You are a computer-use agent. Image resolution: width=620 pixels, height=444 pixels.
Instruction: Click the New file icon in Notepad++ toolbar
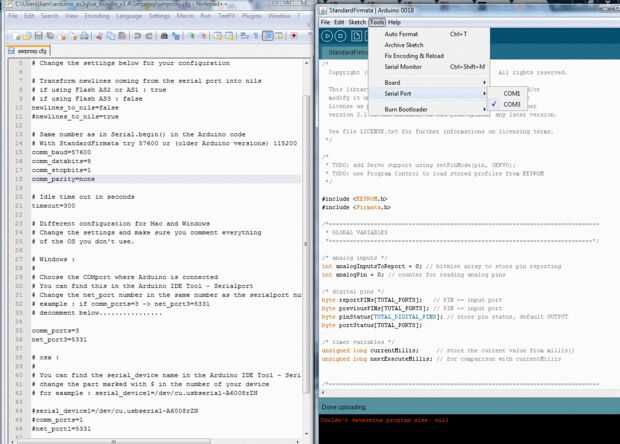coord(17,36)
